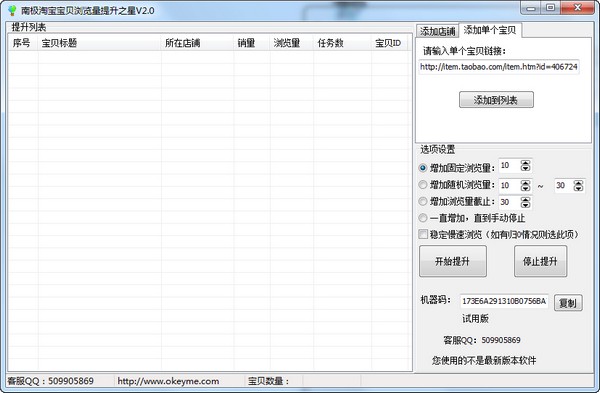Click 您使用的不是最新版本软件 notice
This screenshot has width=600, height=393.
[x=484, y=360]
